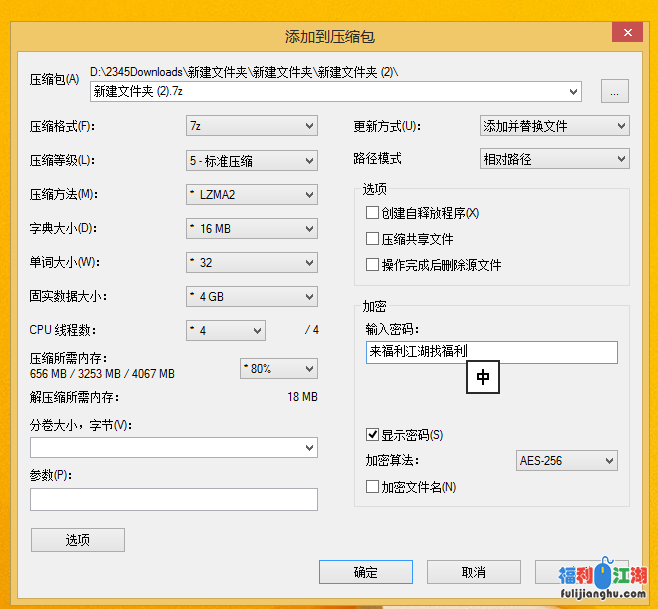Image resolution: width=658 pixels, height=609 pixels.
Task: Click the 确定 button
Action: (366, 572)
